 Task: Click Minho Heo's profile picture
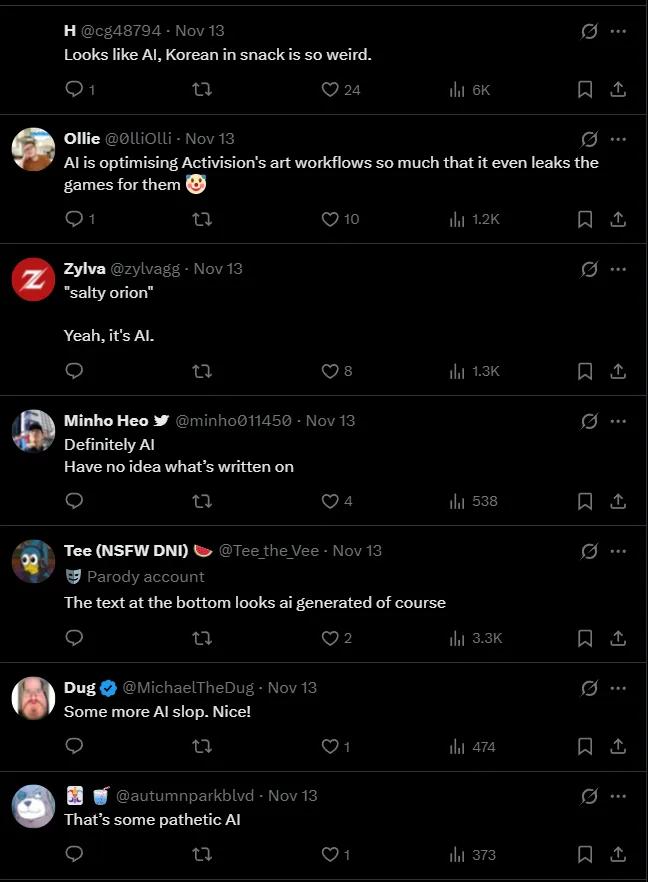tap(33, 431)
